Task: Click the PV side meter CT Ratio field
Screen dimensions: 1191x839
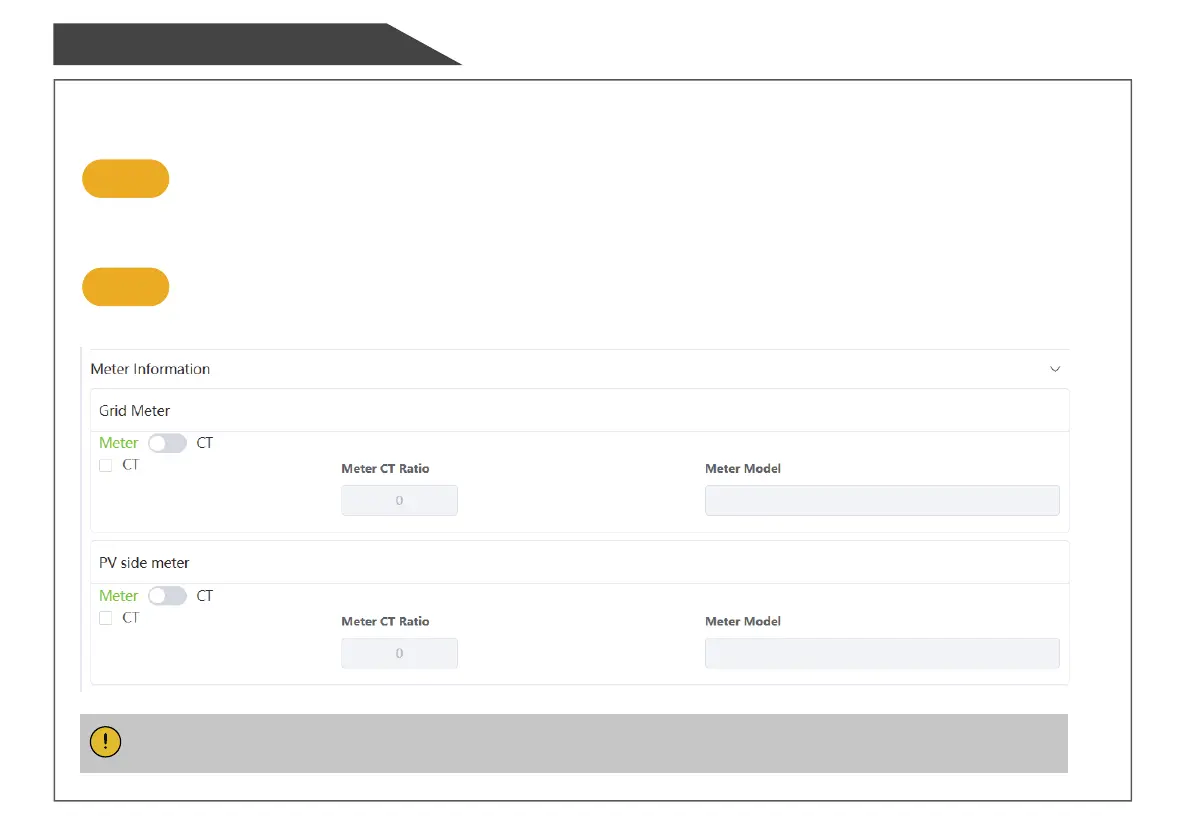Action: coord(400,653)
